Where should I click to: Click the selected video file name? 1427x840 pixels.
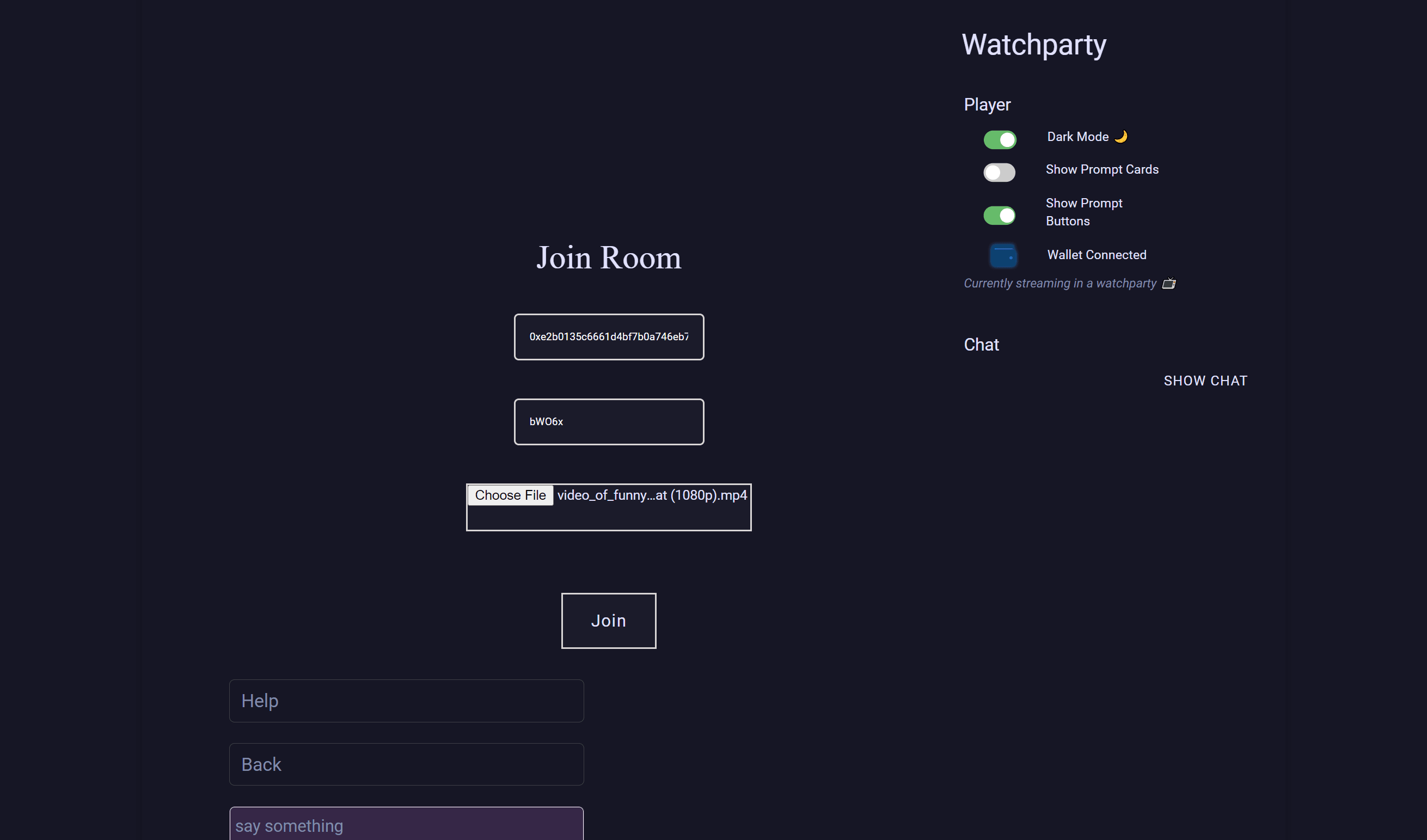(x=652, y=495)
